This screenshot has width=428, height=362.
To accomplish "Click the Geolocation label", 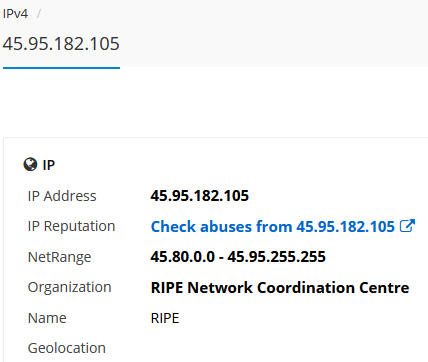I will tap(67, 348).
